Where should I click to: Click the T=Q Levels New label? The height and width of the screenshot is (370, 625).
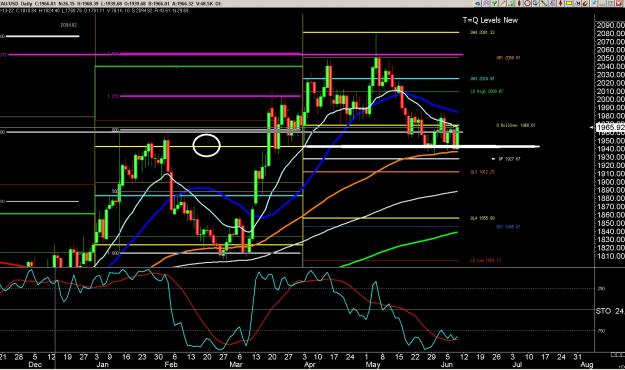click(x=490, y=20)
